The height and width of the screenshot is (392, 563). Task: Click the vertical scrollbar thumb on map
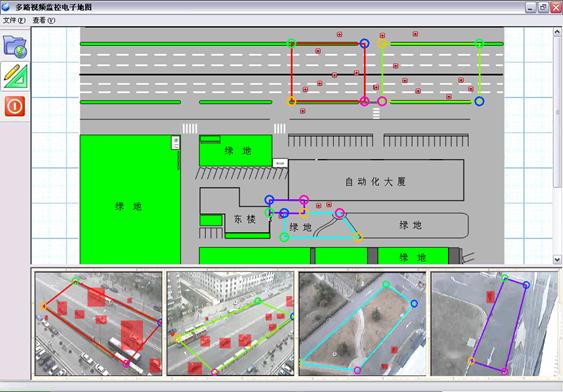click(557, 112)
